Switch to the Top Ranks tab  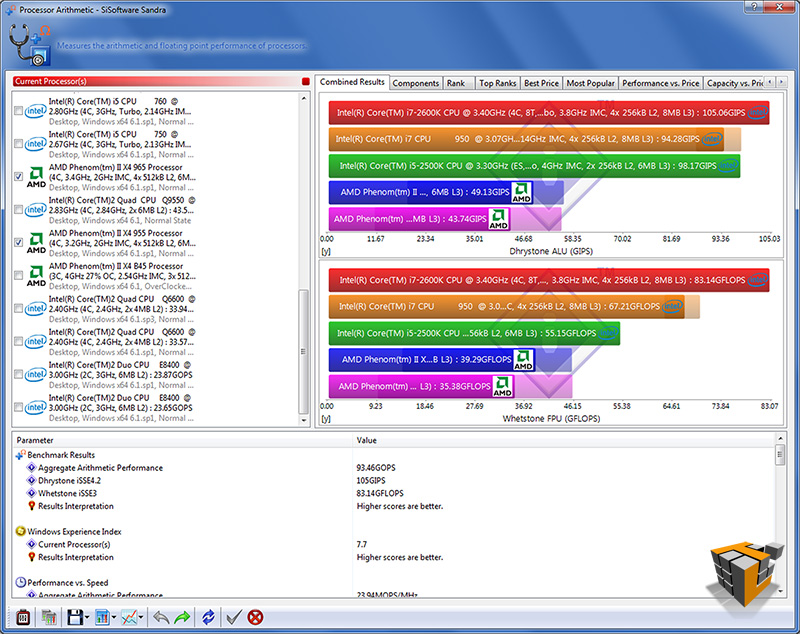497,83
